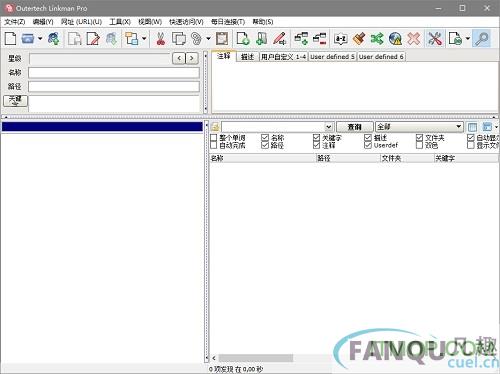Switch to the User defined 6 tab
Image resolution: width=500 pixels, height=374 pixels.
coord(381,57)
